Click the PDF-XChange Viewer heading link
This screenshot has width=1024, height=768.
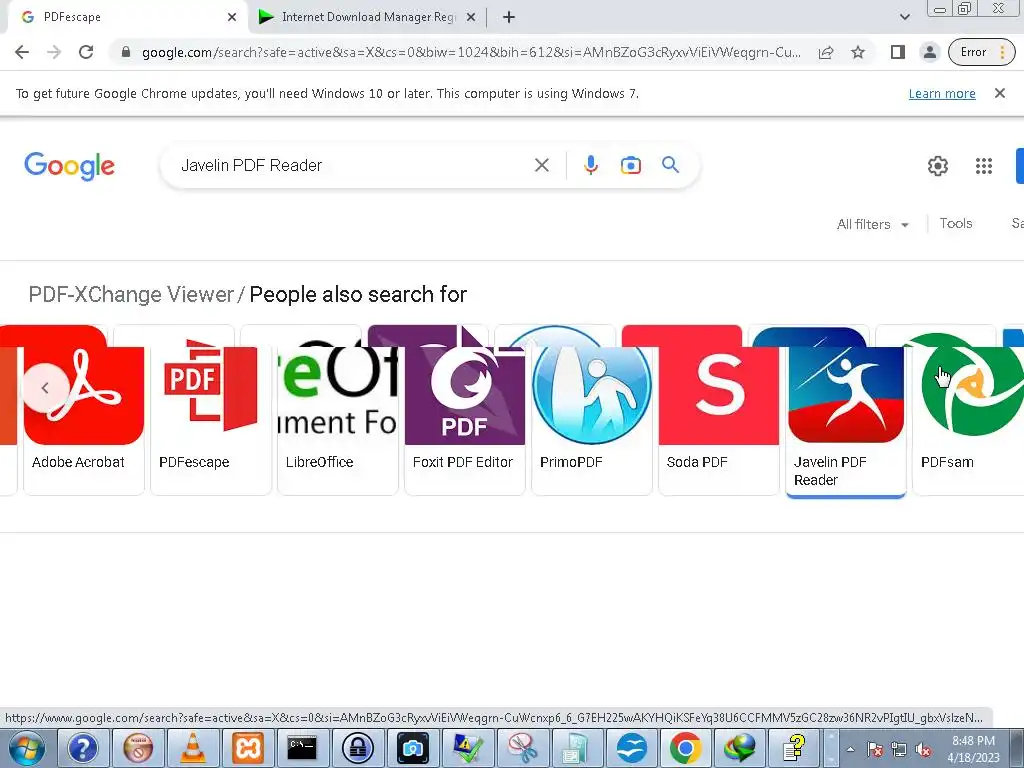(131, 295)
